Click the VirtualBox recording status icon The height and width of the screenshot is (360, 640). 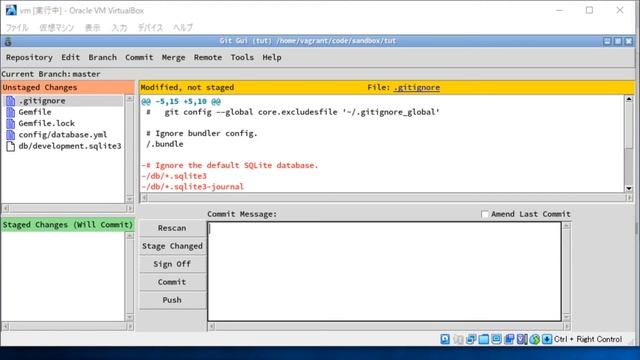tap(509, 339)
